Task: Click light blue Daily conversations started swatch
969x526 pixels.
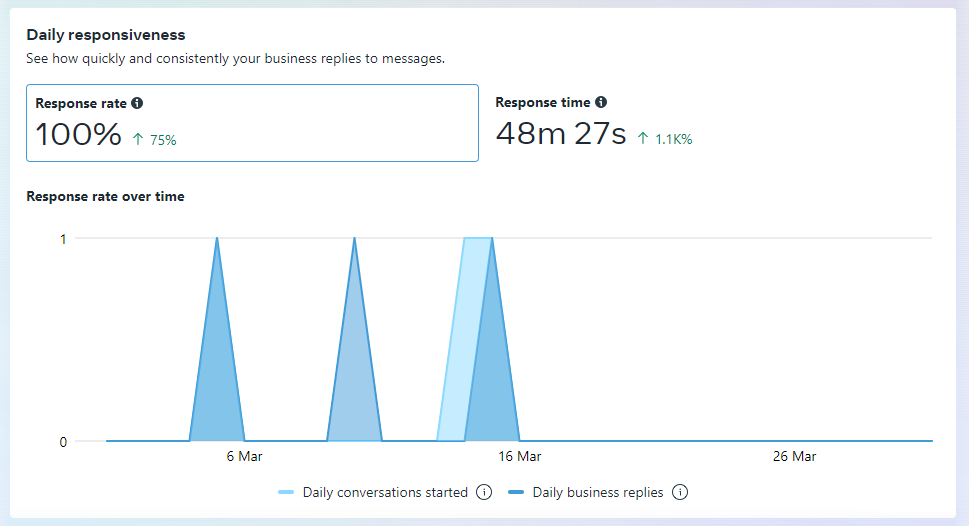Action: (286, 492)
